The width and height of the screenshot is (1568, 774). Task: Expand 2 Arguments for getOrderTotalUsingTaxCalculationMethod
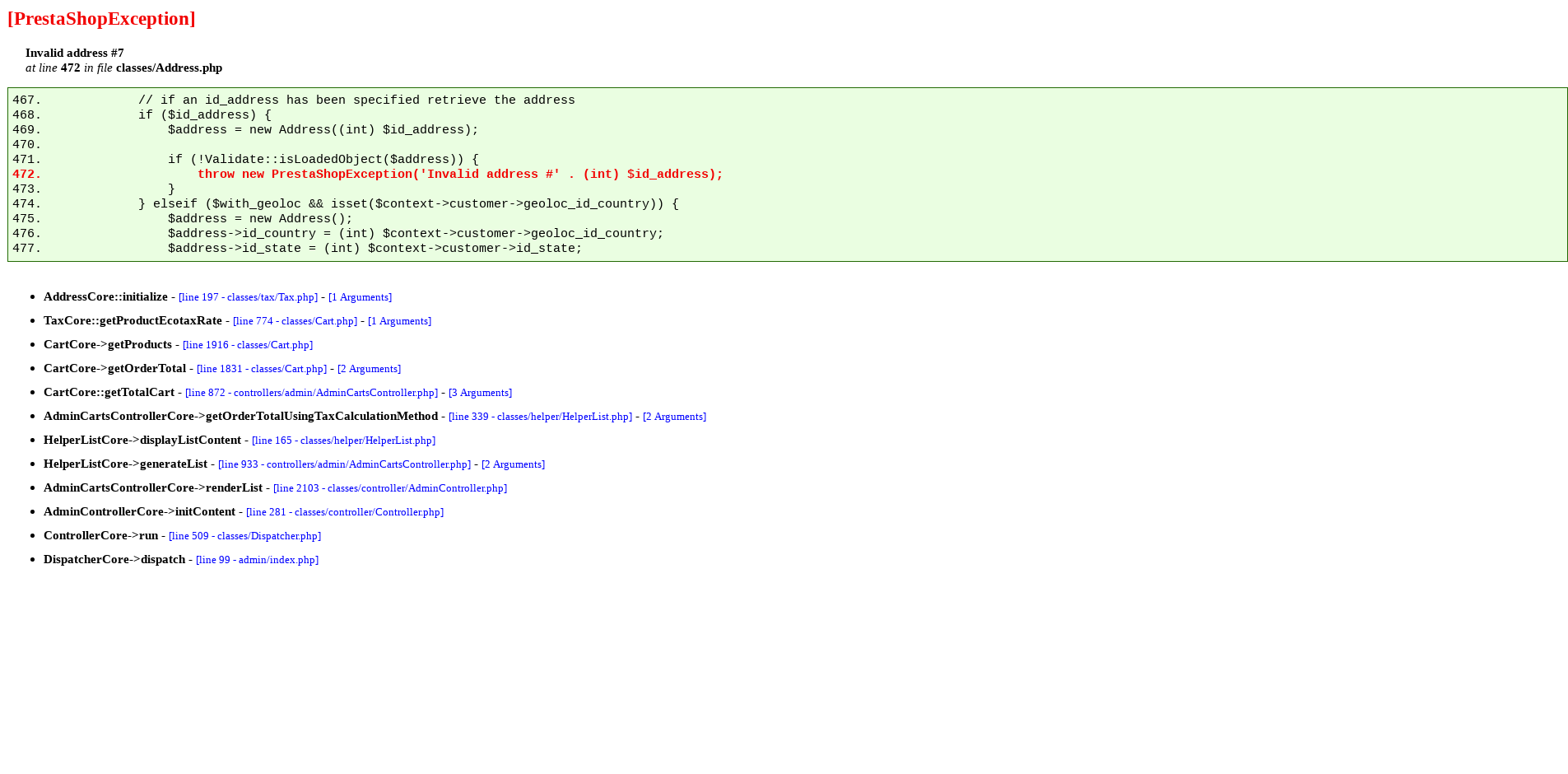point(674,417)
